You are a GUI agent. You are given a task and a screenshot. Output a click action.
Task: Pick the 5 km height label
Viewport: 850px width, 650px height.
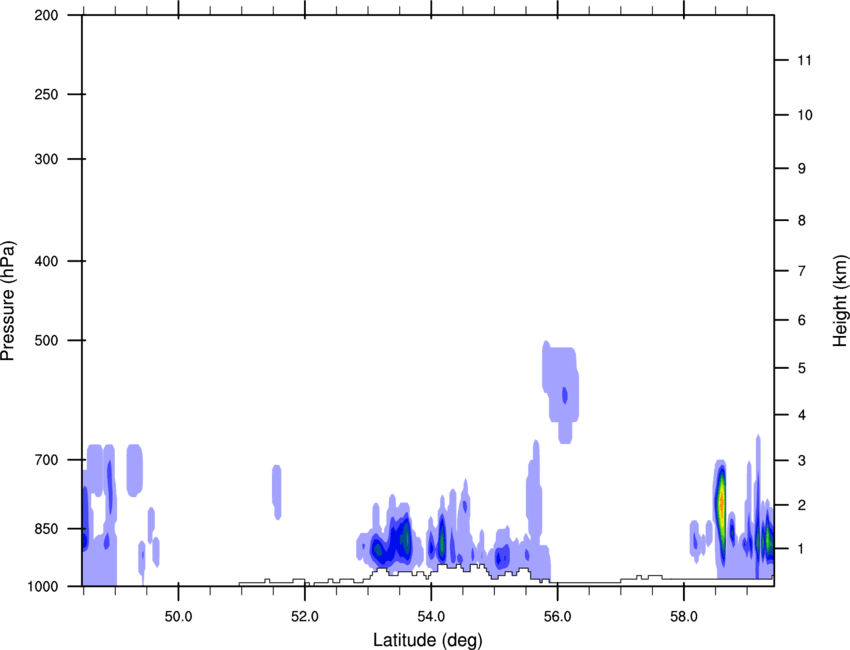click(801, 369)
